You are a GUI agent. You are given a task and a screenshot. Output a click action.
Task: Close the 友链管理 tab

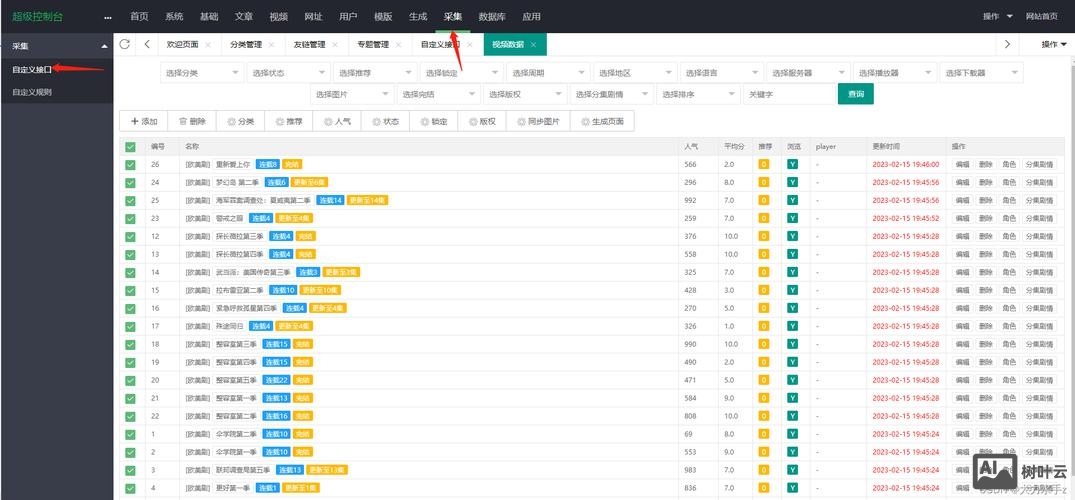click(335, 45)
